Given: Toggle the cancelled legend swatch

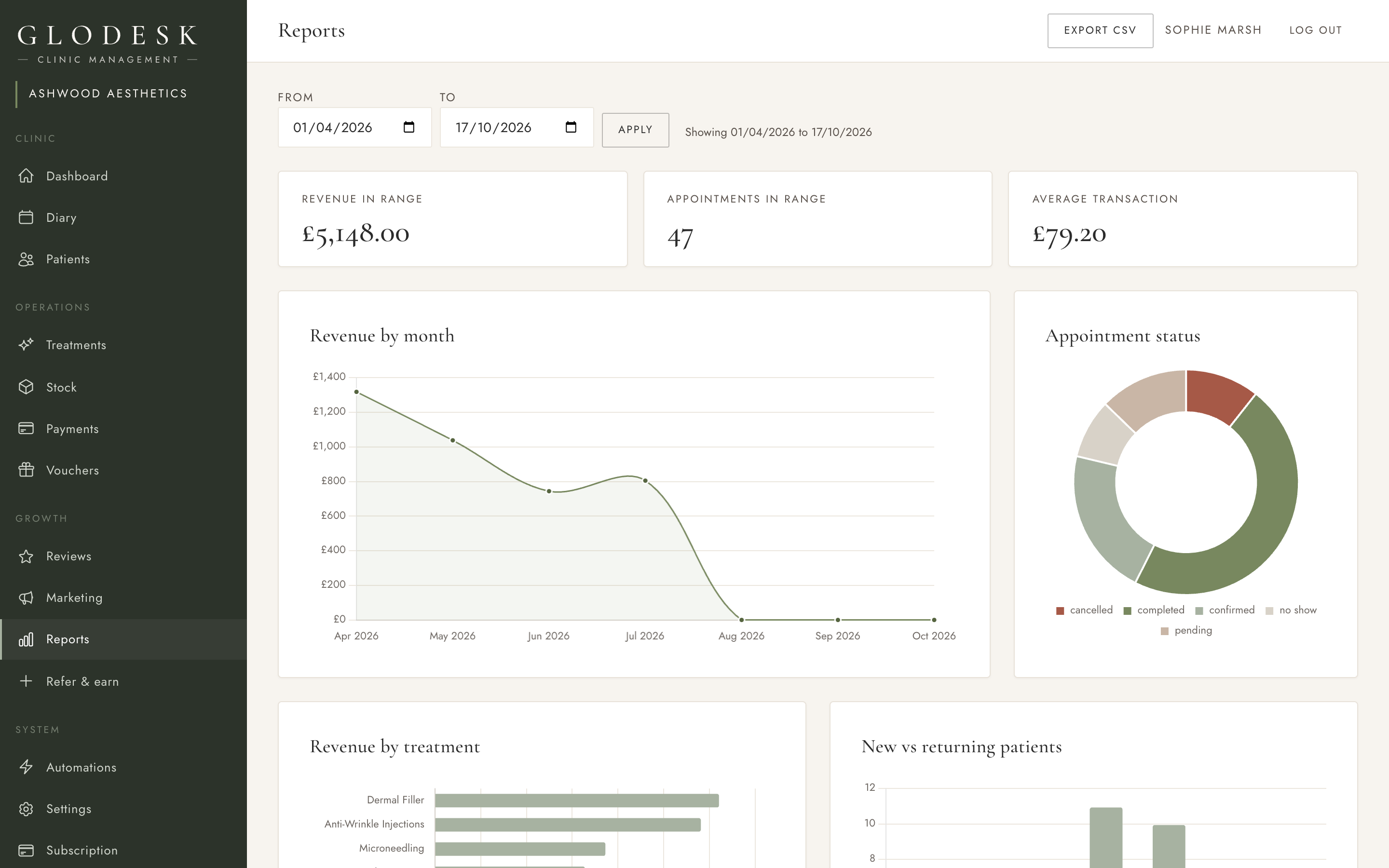Looking at the screenshot, I should pyautogui.click(x=1060, y=611).
